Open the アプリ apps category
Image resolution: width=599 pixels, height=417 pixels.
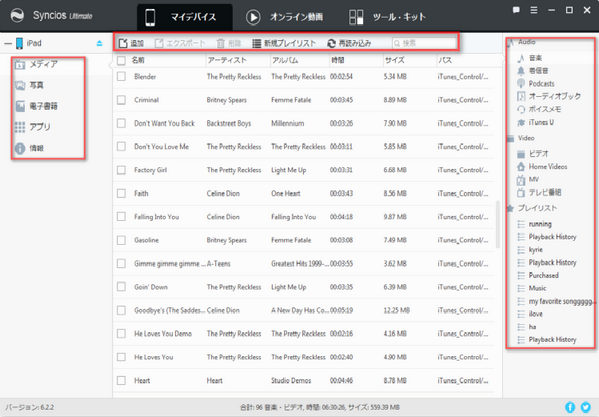point(33,127)
